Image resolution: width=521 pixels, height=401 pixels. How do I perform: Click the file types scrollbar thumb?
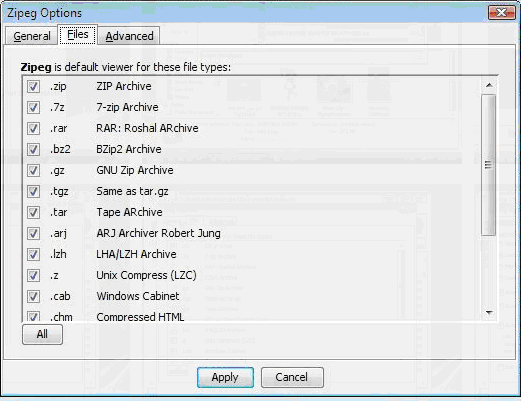click(489, 165)
